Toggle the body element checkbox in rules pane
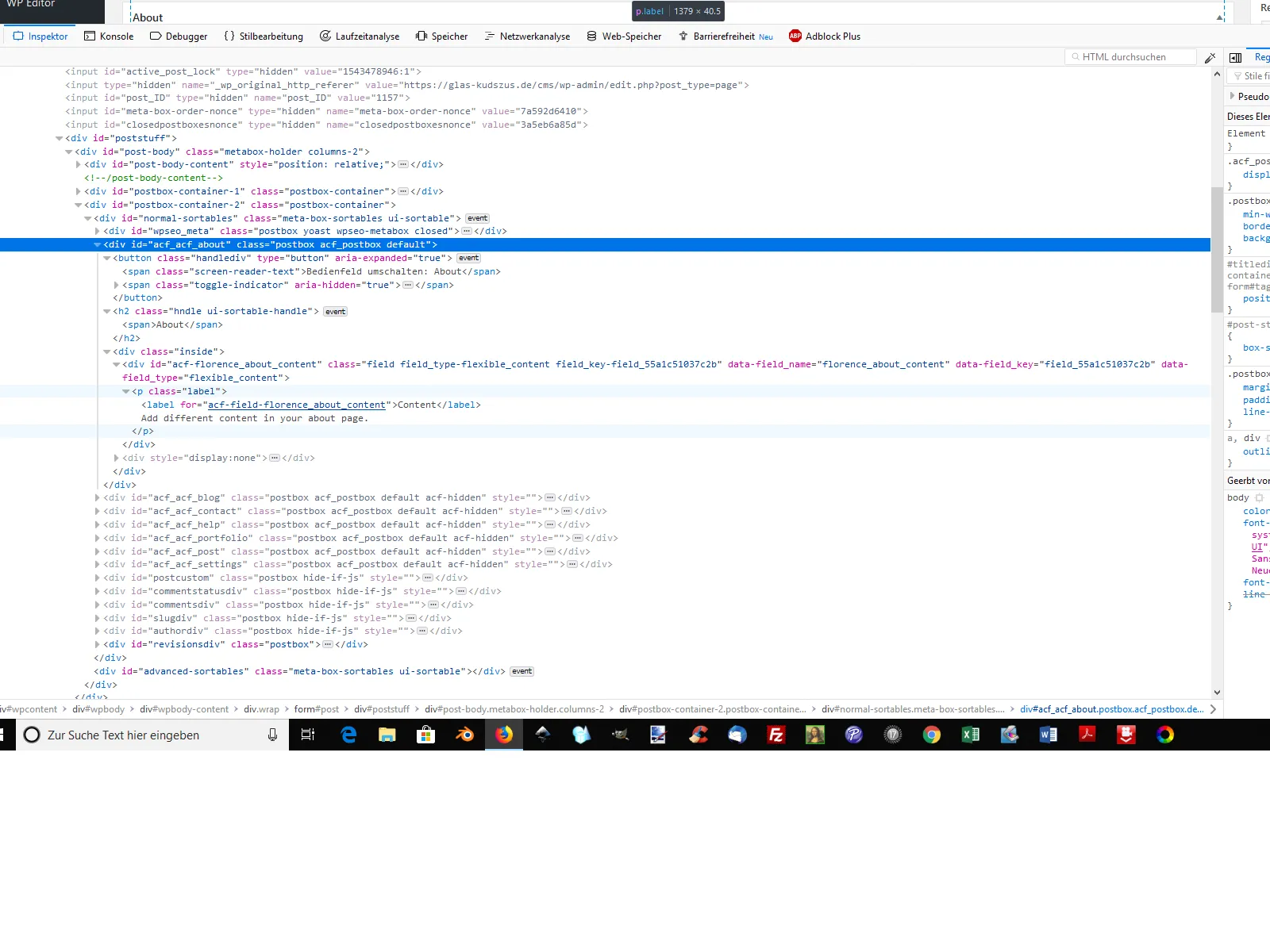Viewport: 1270px width, 952px height. [1259, 497]
